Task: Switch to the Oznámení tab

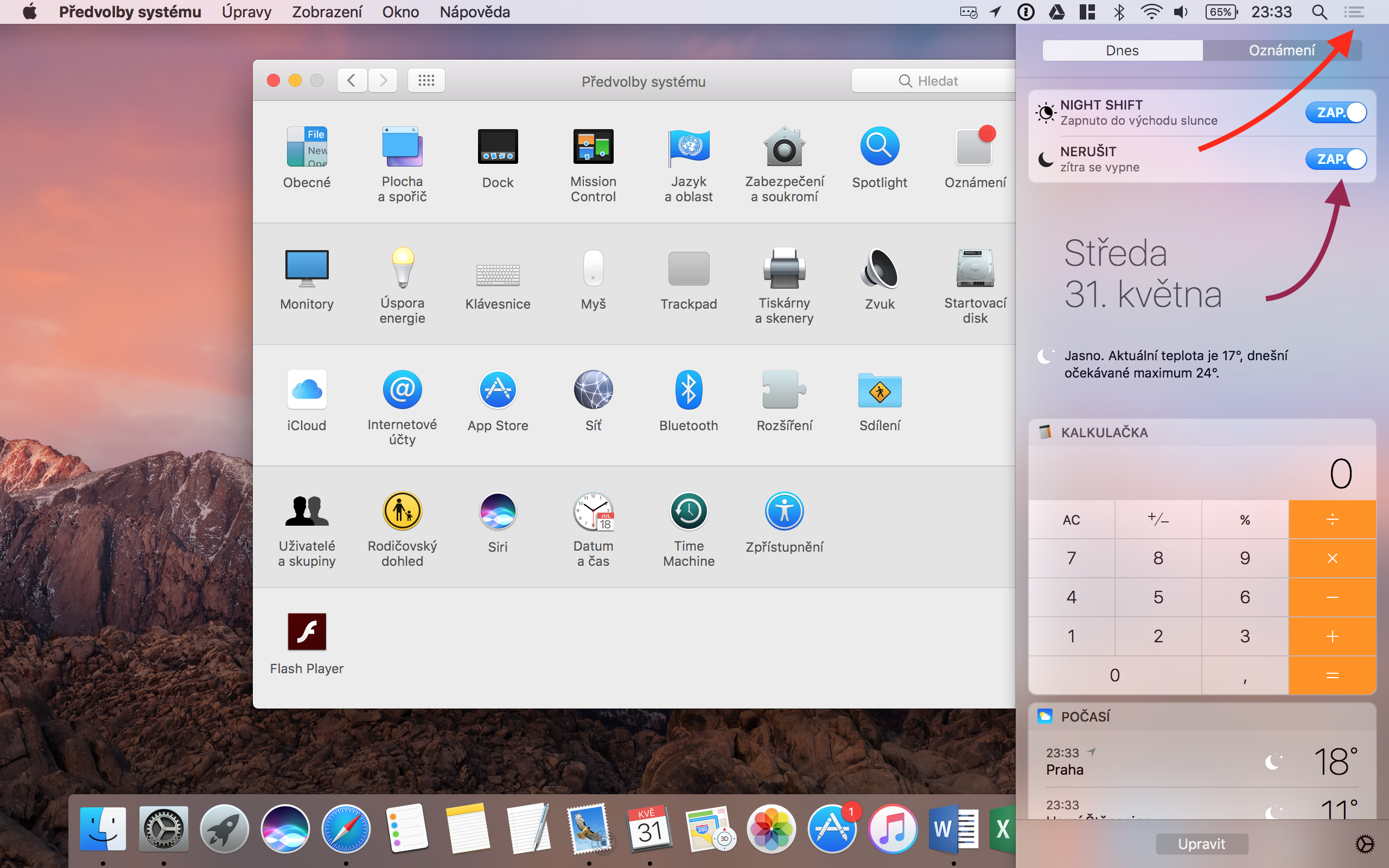Action: pyautogui.click(x=1281, y=50)
